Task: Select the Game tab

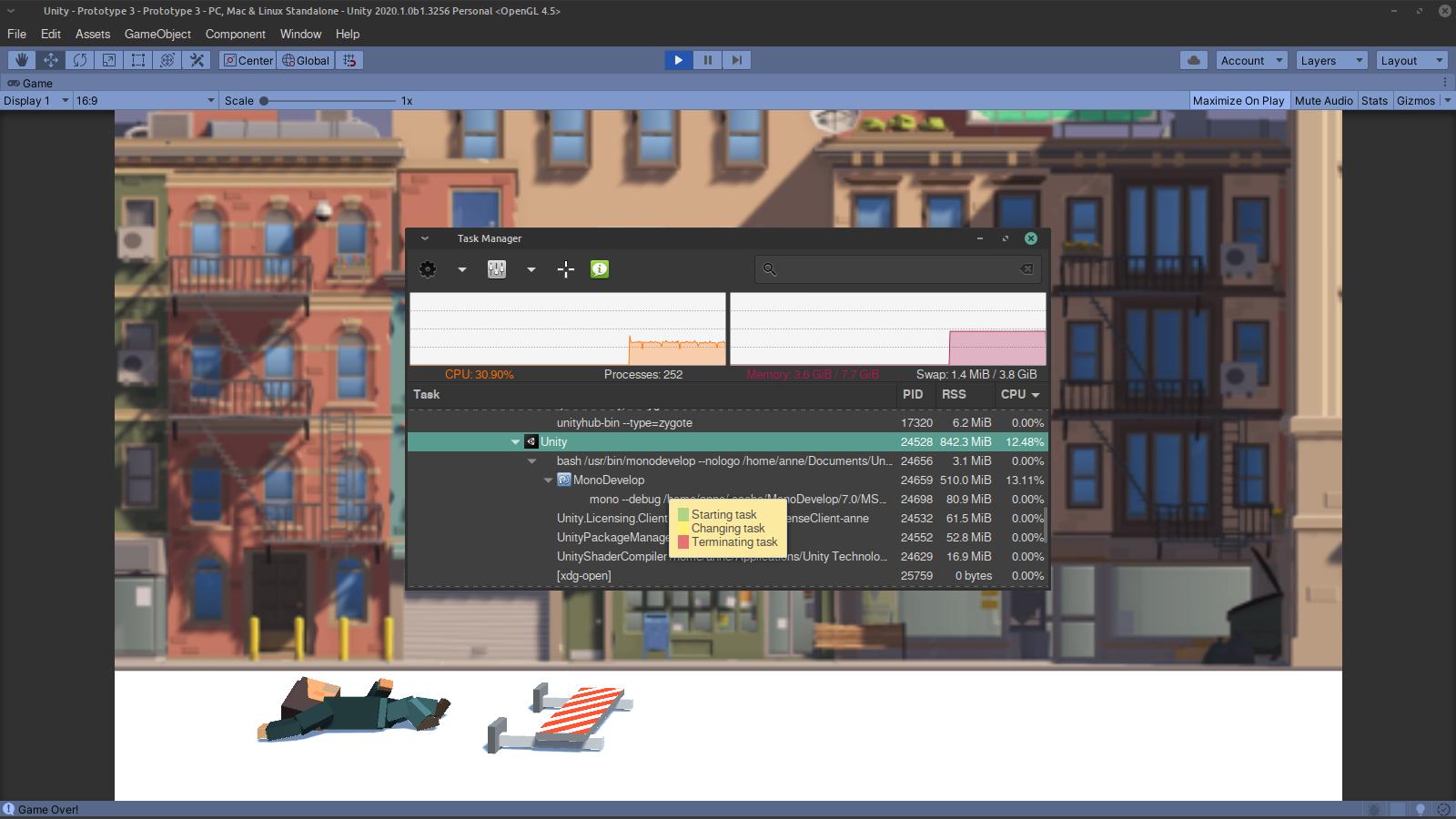Action: click(x=30, y=83)
